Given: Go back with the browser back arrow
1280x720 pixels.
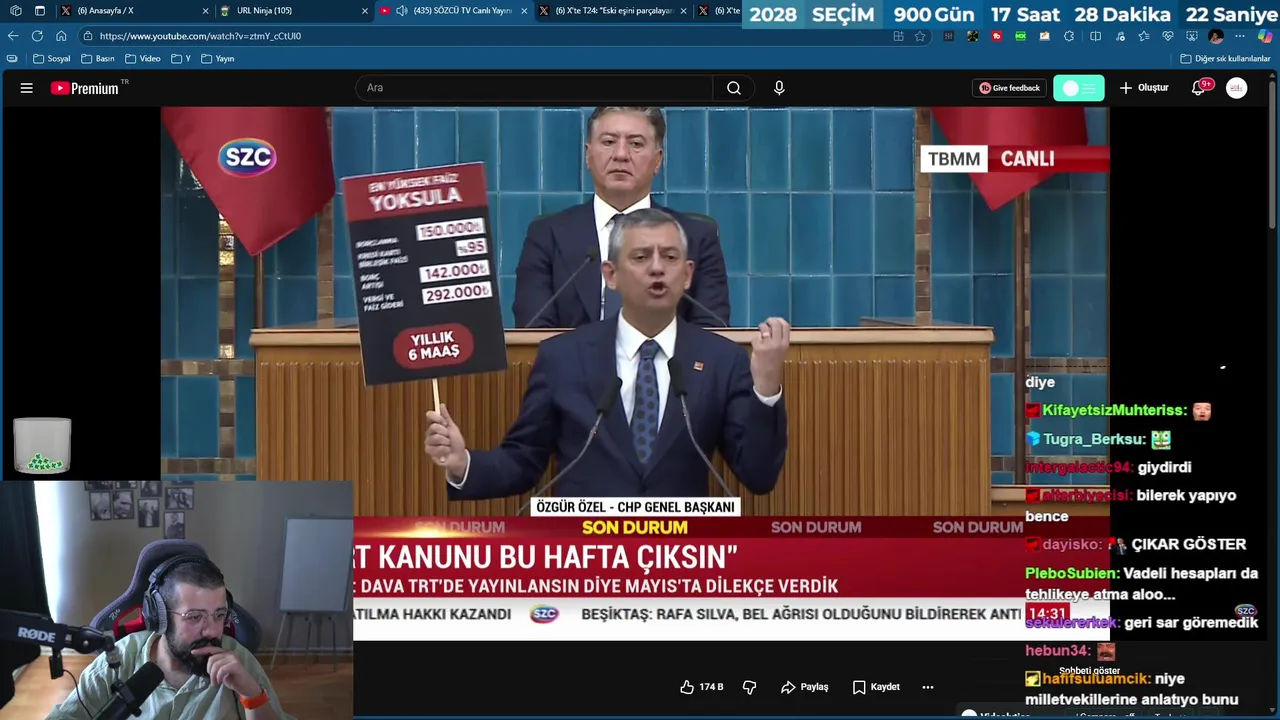Looking at the screenshot, I should 13,36.
